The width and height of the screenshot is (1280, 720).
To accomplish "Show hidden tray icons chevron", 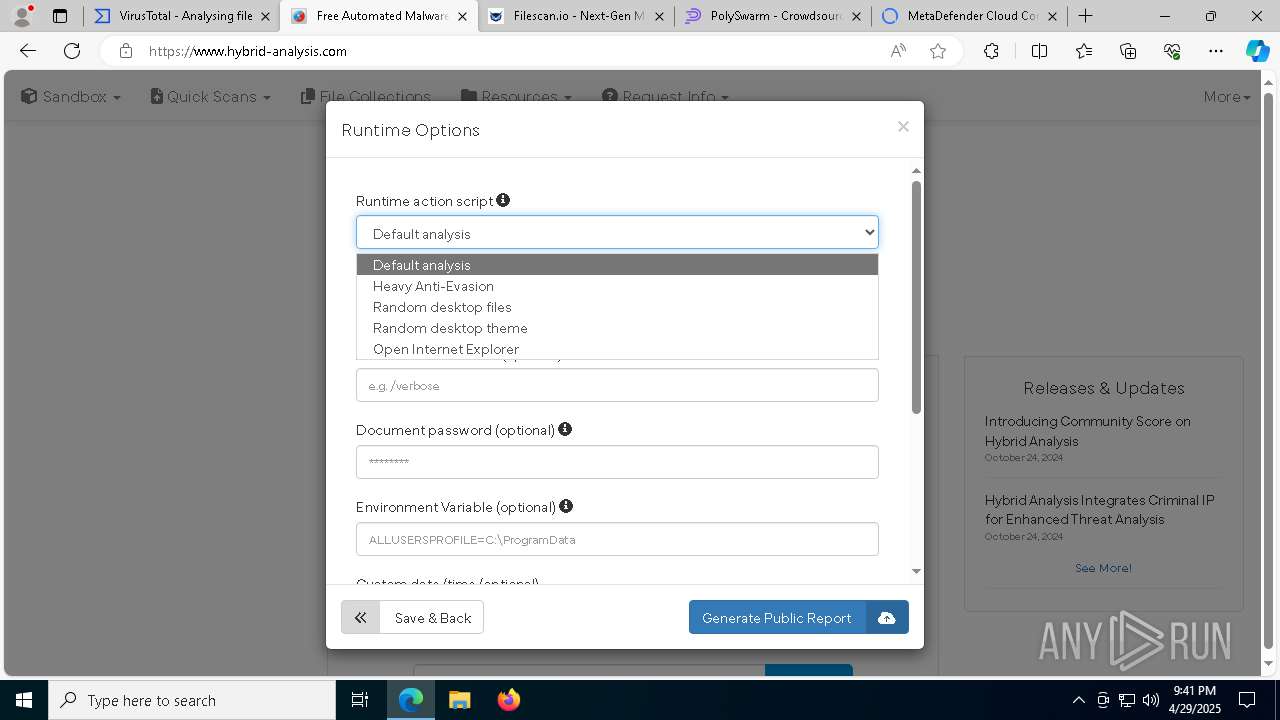I will point(1078,700).
